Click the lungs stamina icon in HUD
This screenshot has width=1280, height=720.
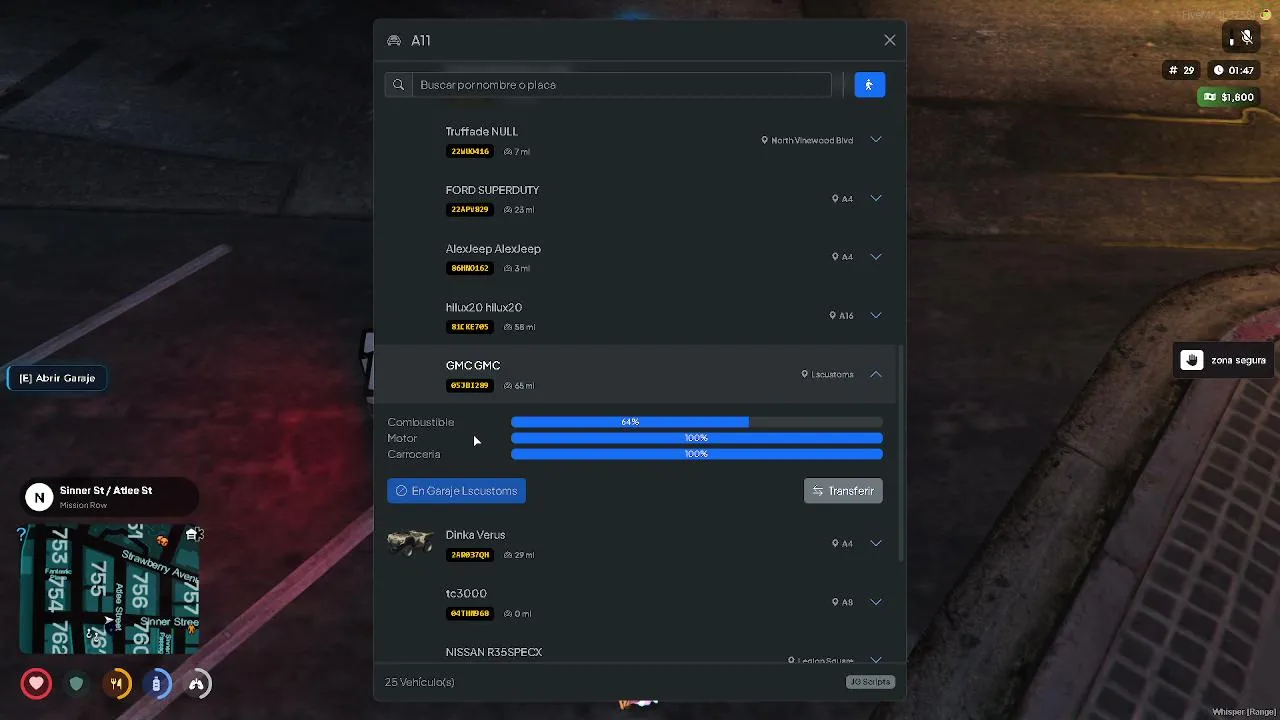(x=197, y=684)
